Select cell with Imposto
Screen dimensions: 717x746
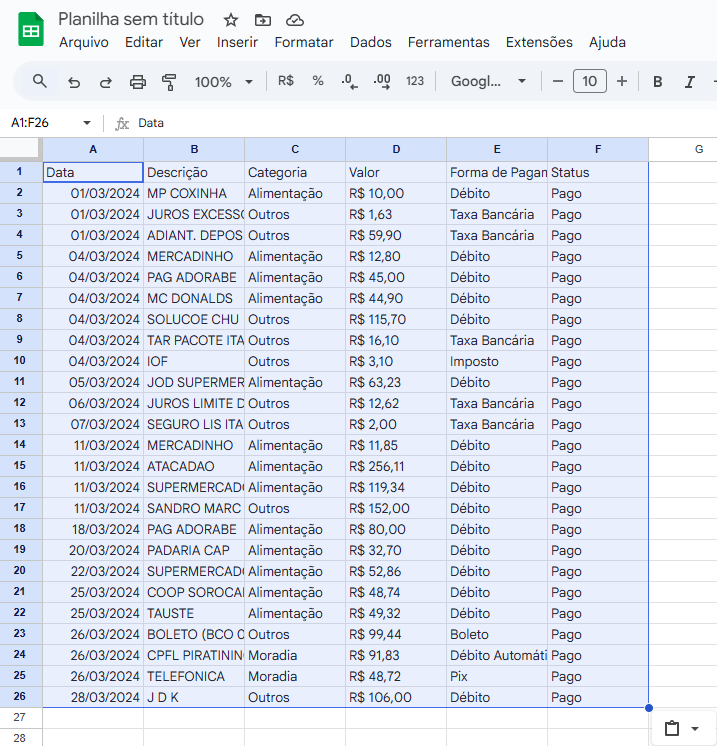point(497,361)
